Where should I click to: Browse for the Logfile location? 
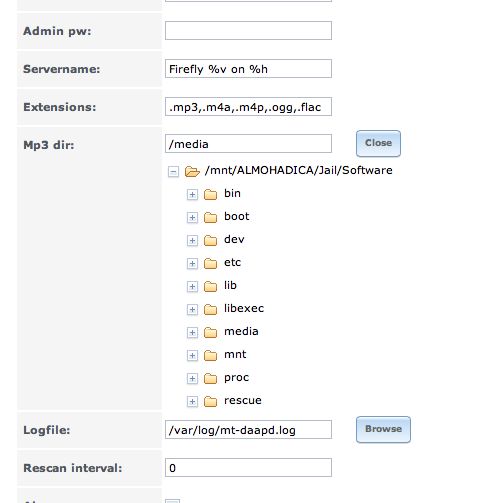tap(383, 429)
